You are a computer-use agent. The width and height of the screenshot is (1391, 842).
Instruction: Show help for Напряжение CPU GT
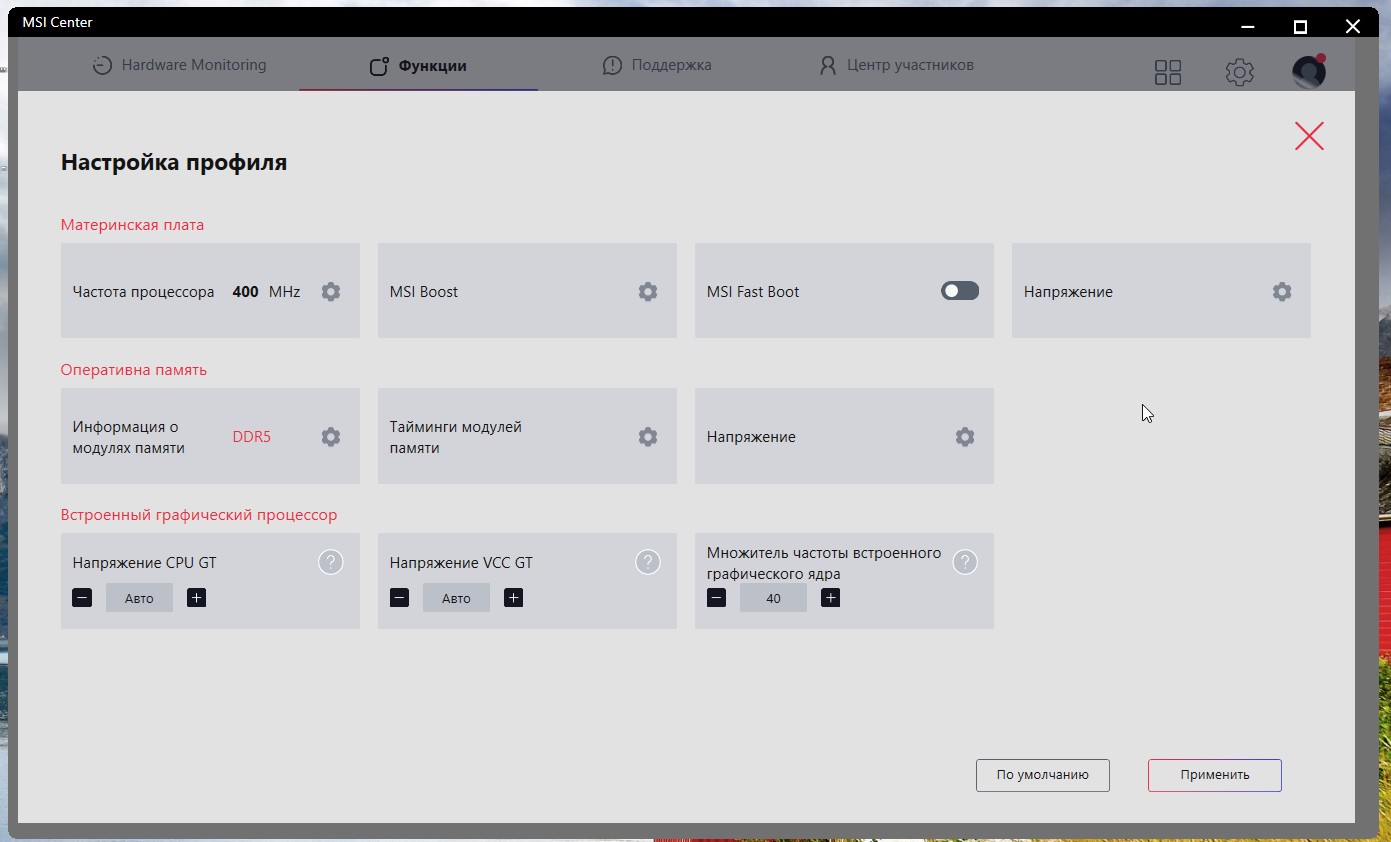click(331, 562)
